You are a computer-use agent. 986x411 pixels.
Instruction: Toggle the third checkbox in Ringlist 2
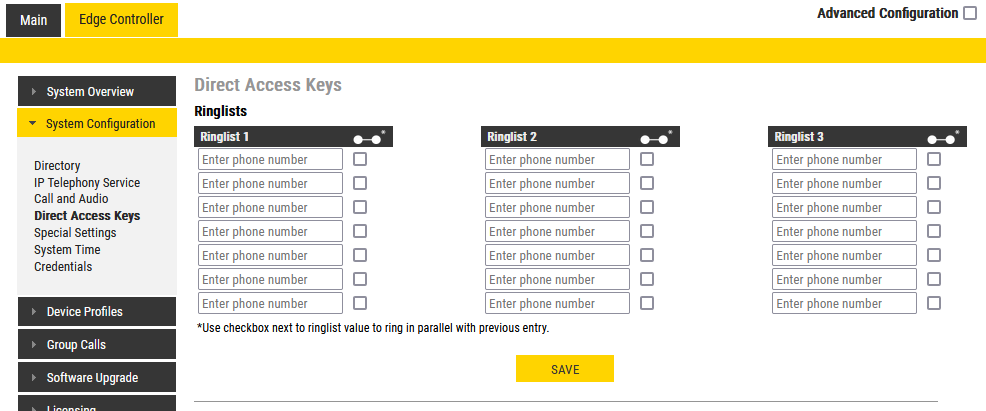(x=647, y=207)
